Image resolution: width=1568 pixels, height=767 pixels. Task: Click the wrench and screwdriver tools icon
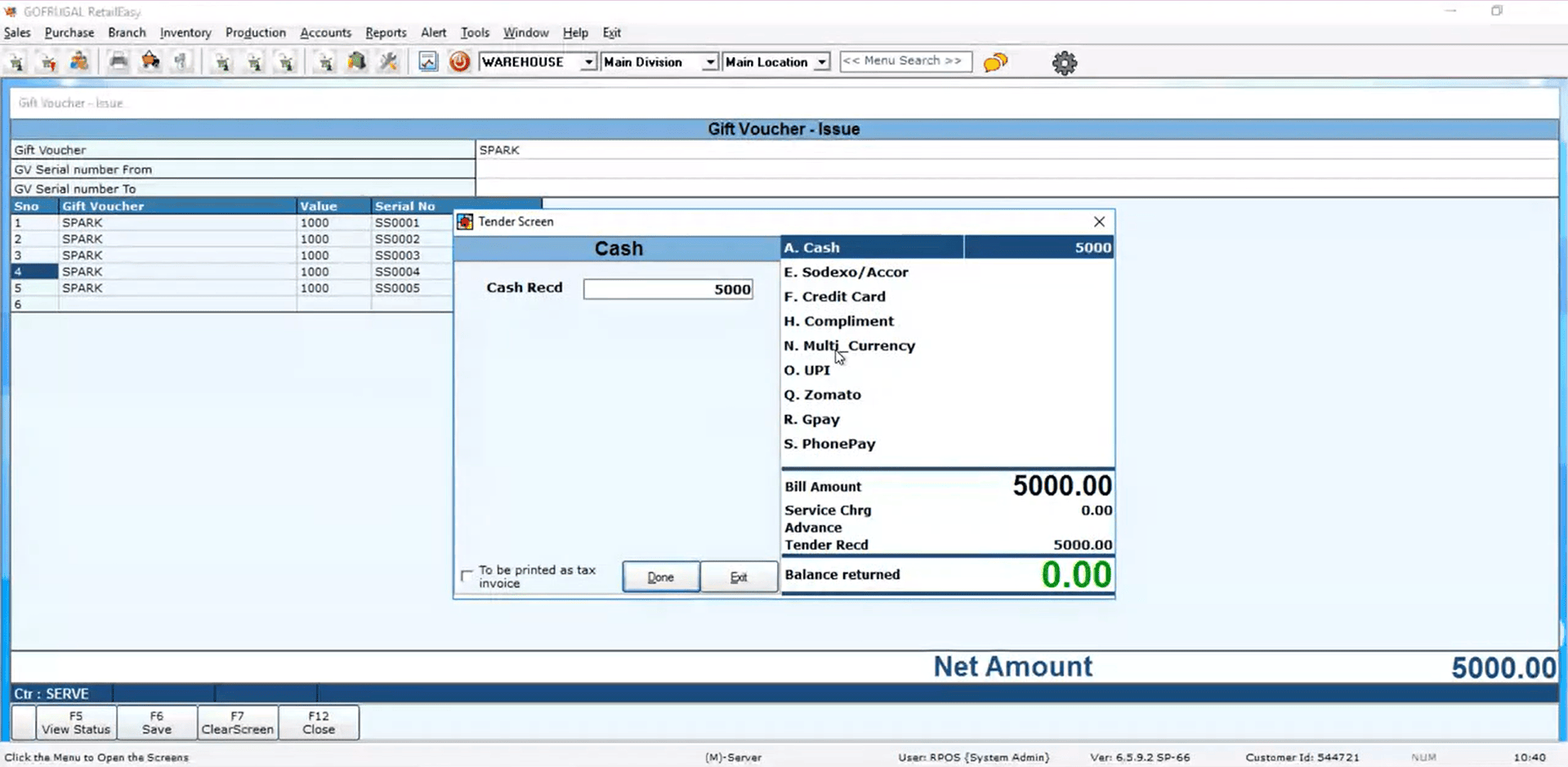coord(389,62)
